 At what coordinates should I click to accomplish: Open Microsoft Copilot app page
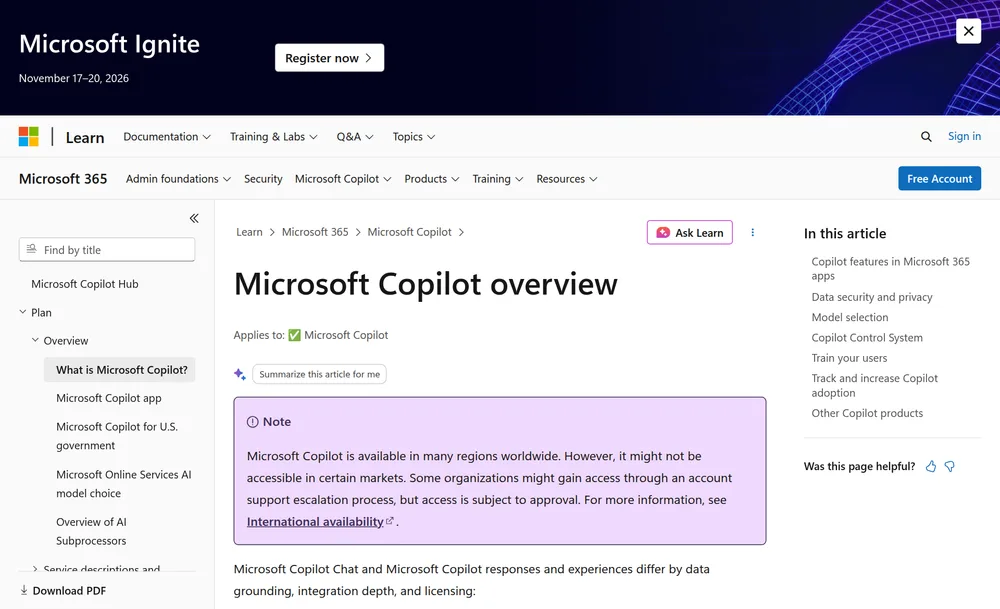coord(109,398)
